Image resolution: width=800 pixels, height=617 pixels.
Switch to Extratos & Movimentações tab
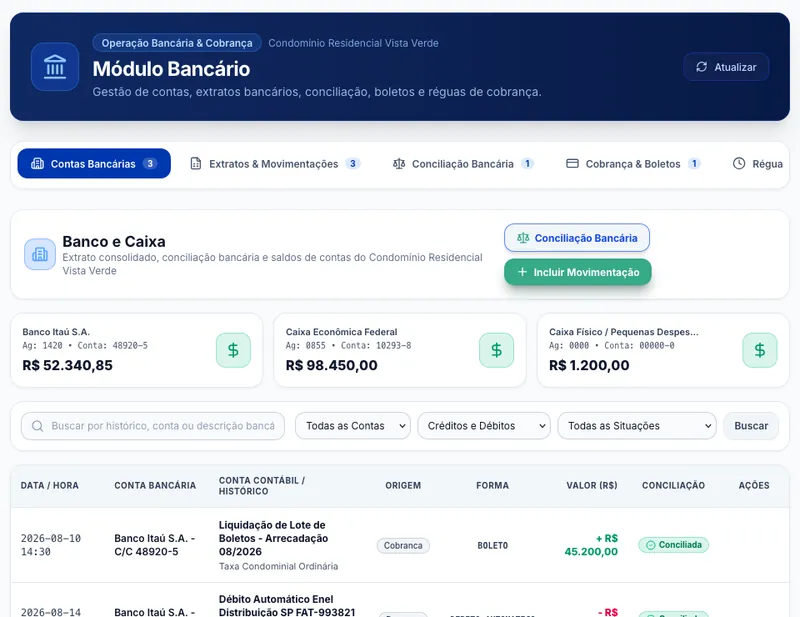[x=276, y=163]
